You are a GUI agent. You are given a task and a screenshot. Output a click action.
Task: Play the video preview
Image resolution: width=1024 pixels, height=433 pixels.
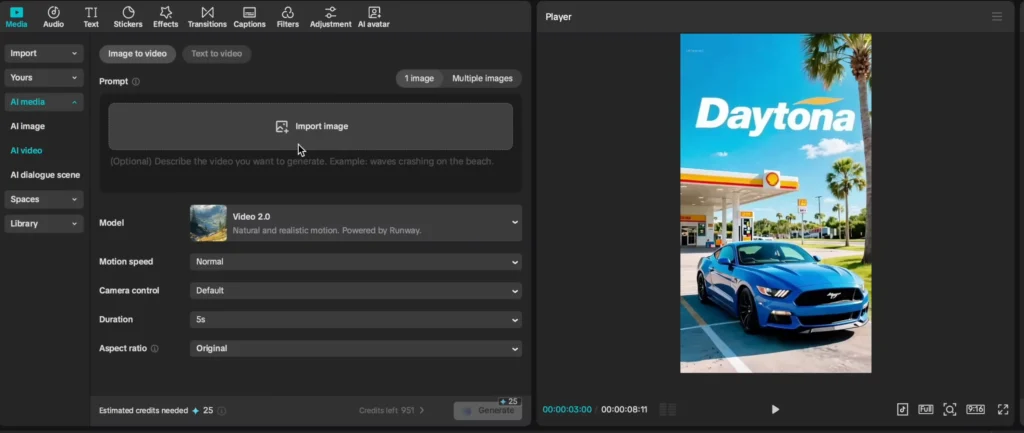(x=775, y=409)
